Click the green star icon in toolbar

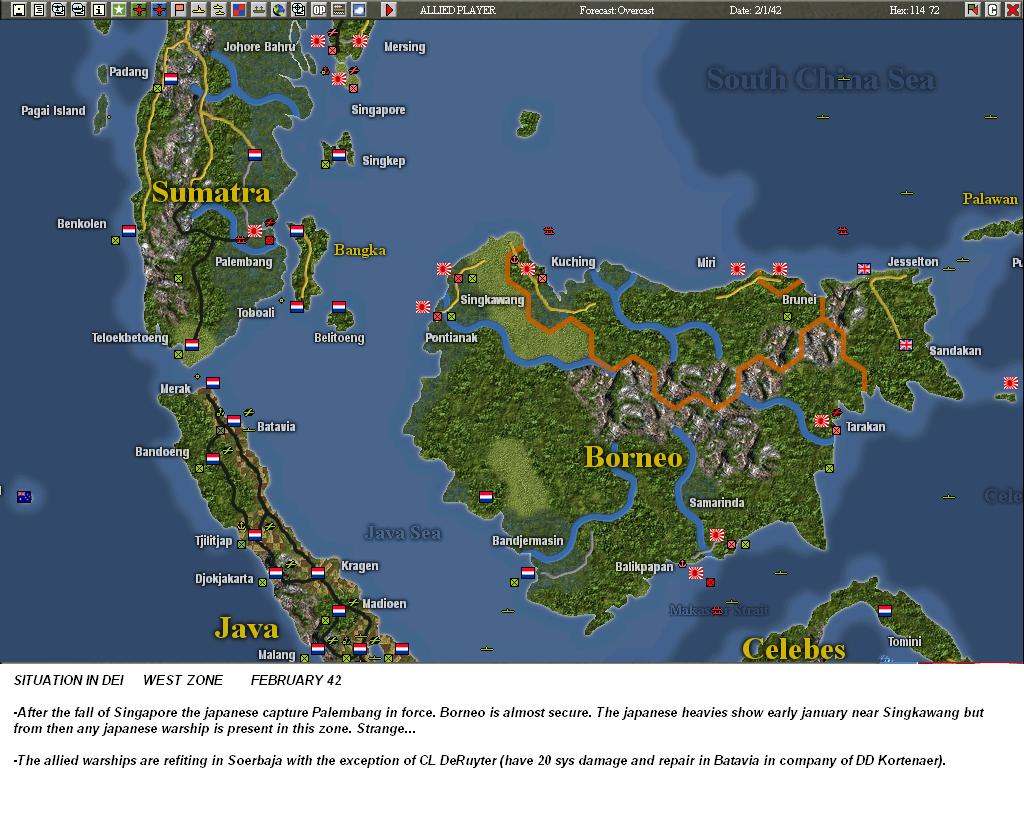pos(119,10)
